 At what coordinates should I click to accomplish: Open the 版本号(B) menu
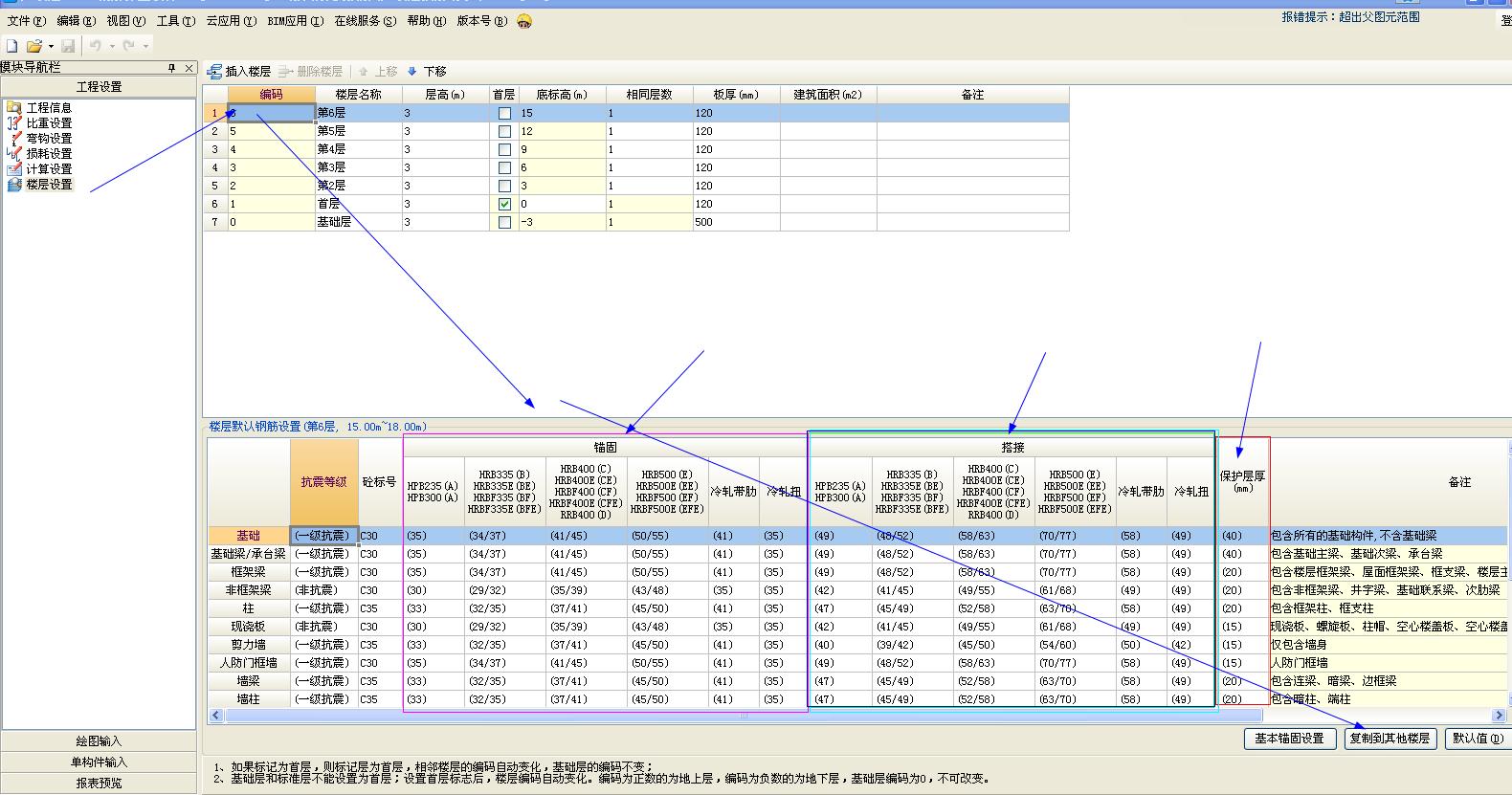[481, 21]
